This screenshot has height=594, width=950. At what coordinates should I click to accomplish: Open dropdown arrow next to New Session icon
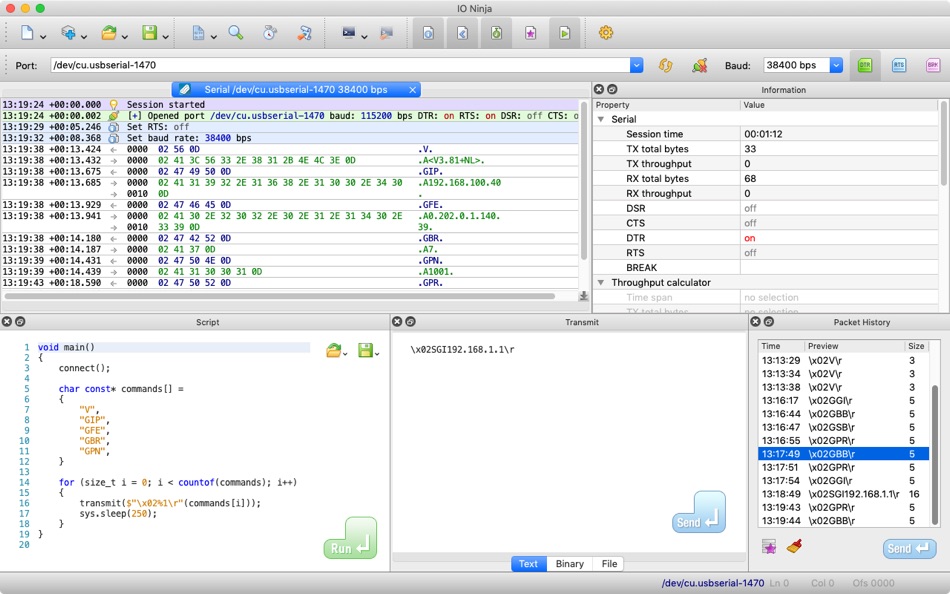pos(43,37)
